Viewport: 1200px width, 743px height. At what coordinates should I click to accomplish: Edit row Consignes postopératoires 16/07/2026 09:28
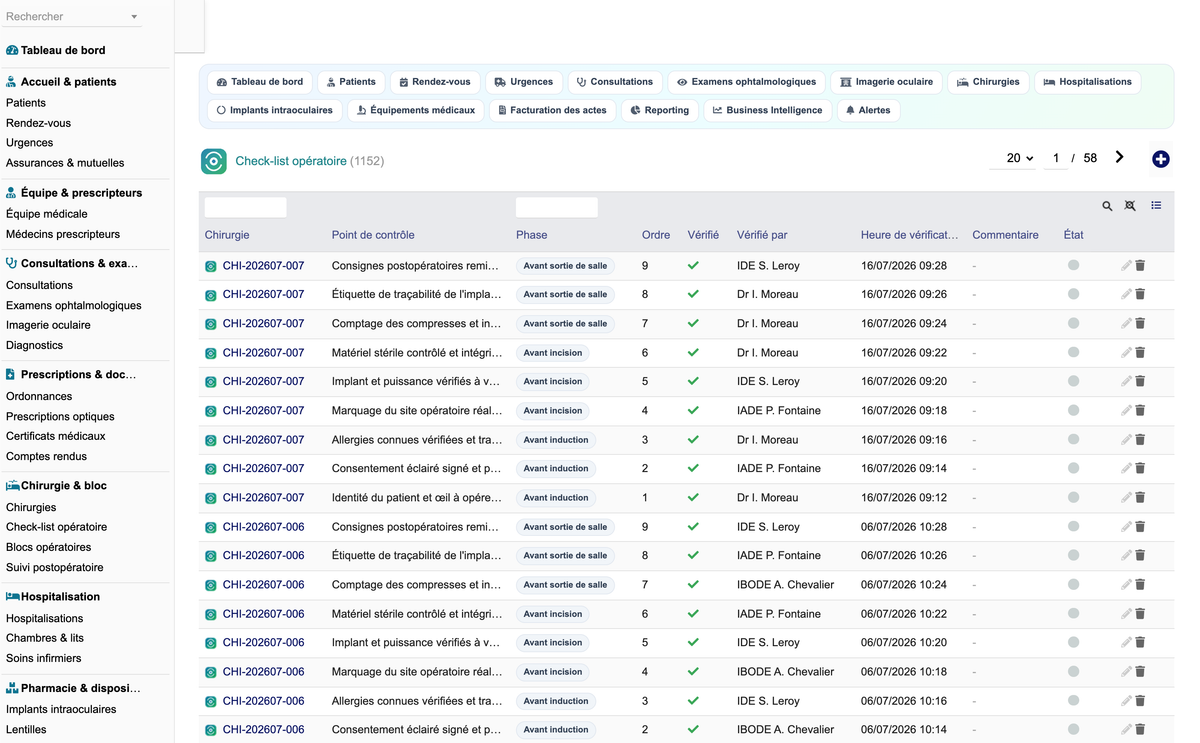[x=1127, y=266]
